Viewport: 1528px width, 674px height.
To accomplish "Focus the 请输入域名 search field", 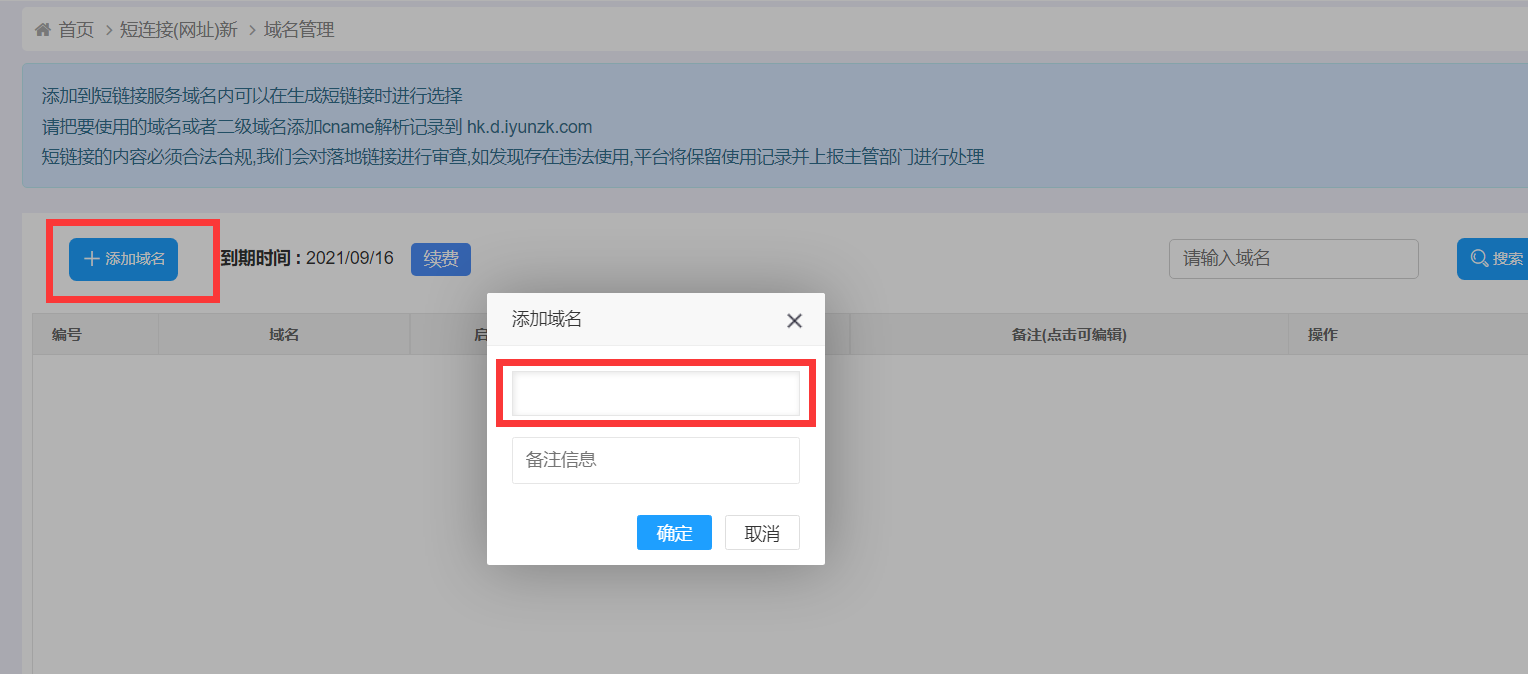I will point(1294,259).
